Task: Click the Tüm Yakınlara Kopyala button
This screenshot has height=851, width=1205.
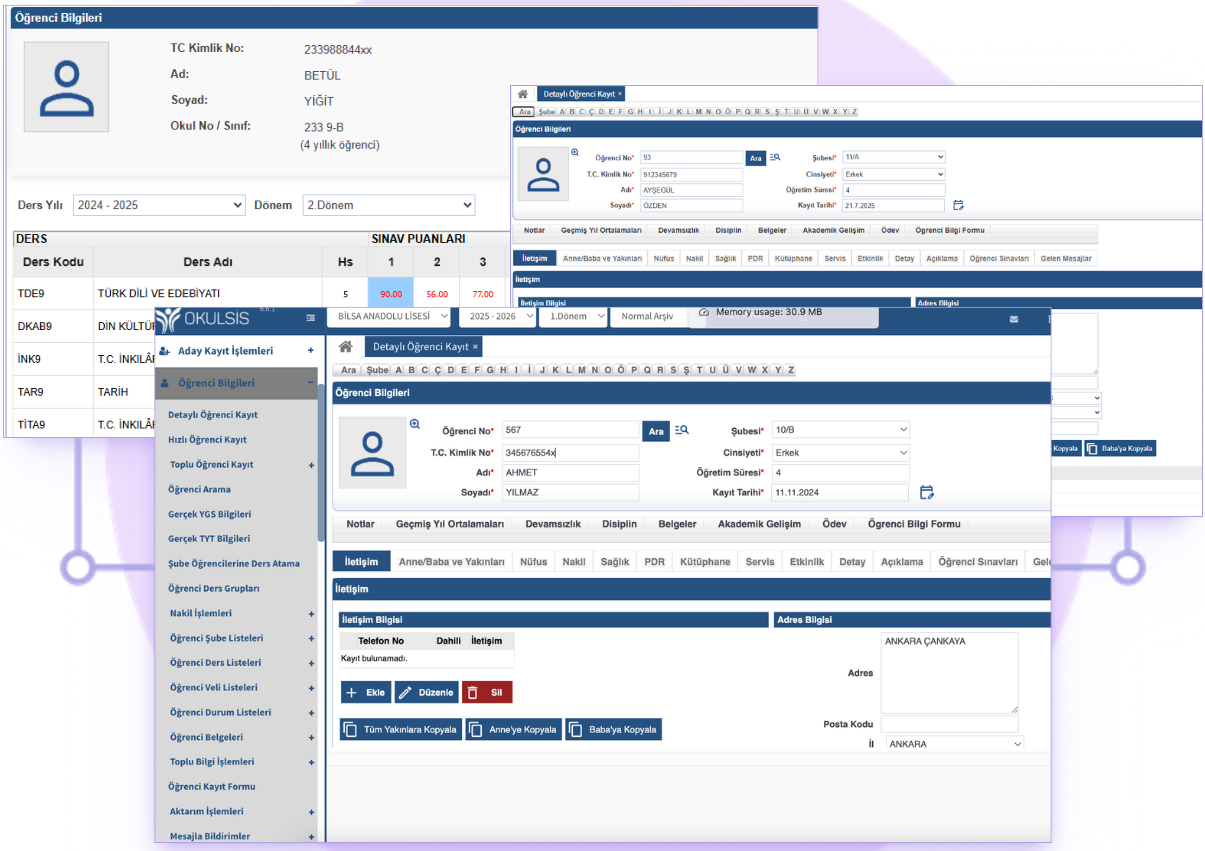Action: [x=401, y=729]
